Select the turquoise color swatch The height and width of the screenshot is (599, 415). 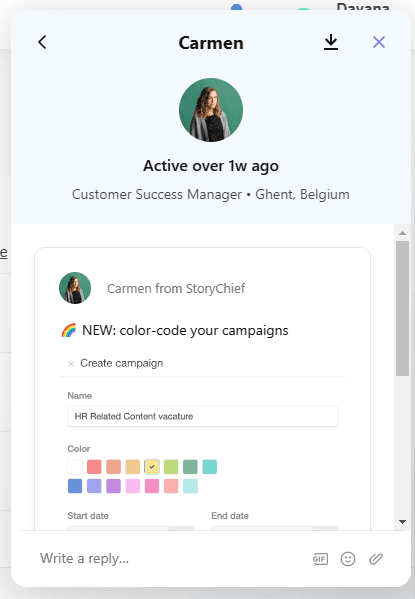[x=209, y=467]
